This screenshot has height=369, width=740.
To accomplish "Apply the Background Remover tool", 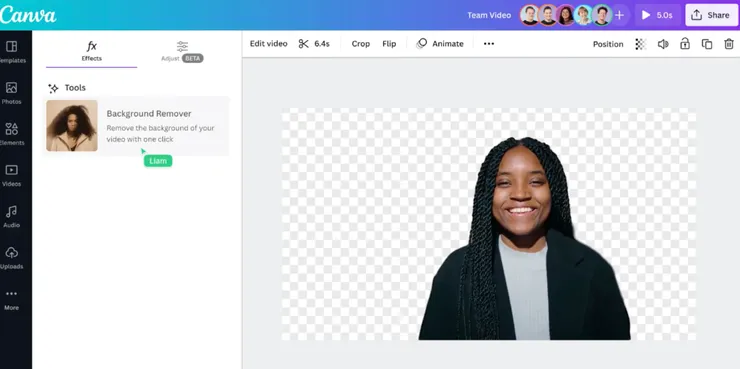I will 137,126.
